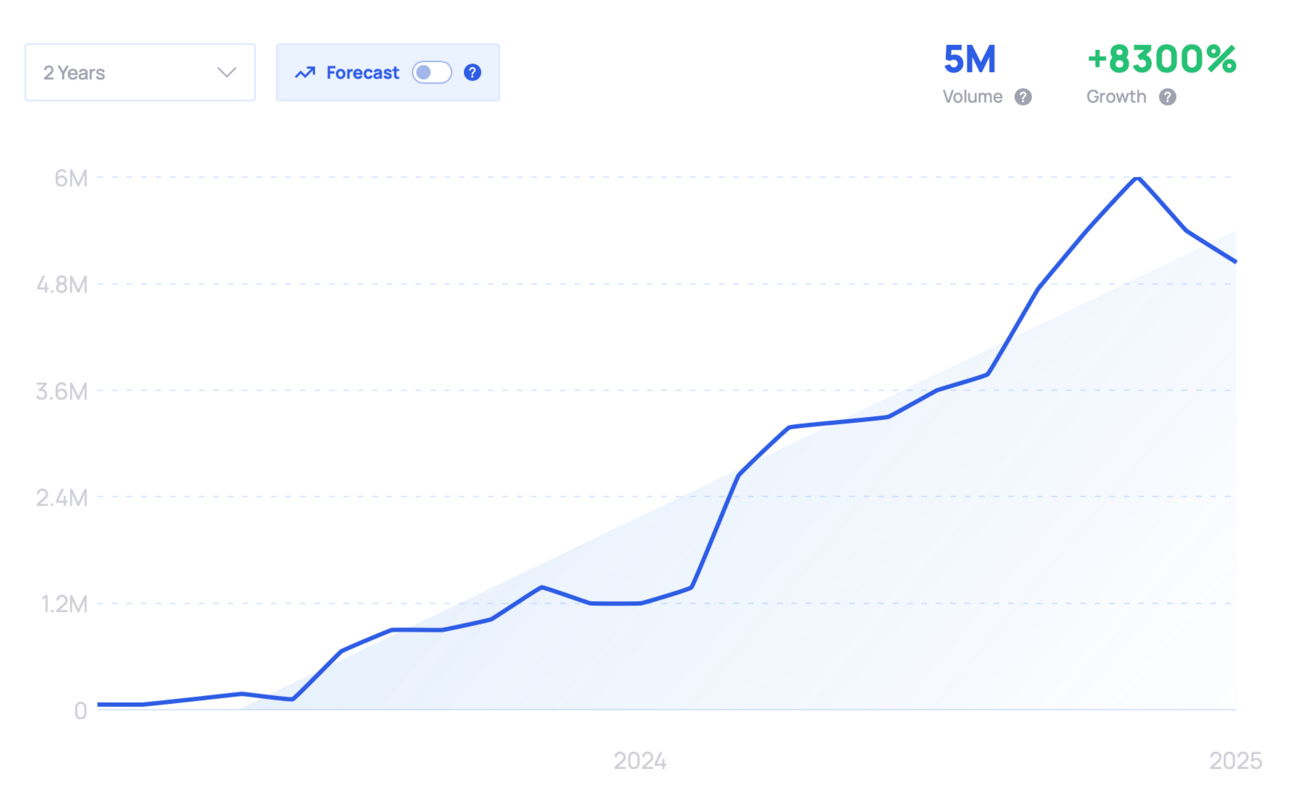
Task: Click the 5M volume value
Action: pos(969,60)
